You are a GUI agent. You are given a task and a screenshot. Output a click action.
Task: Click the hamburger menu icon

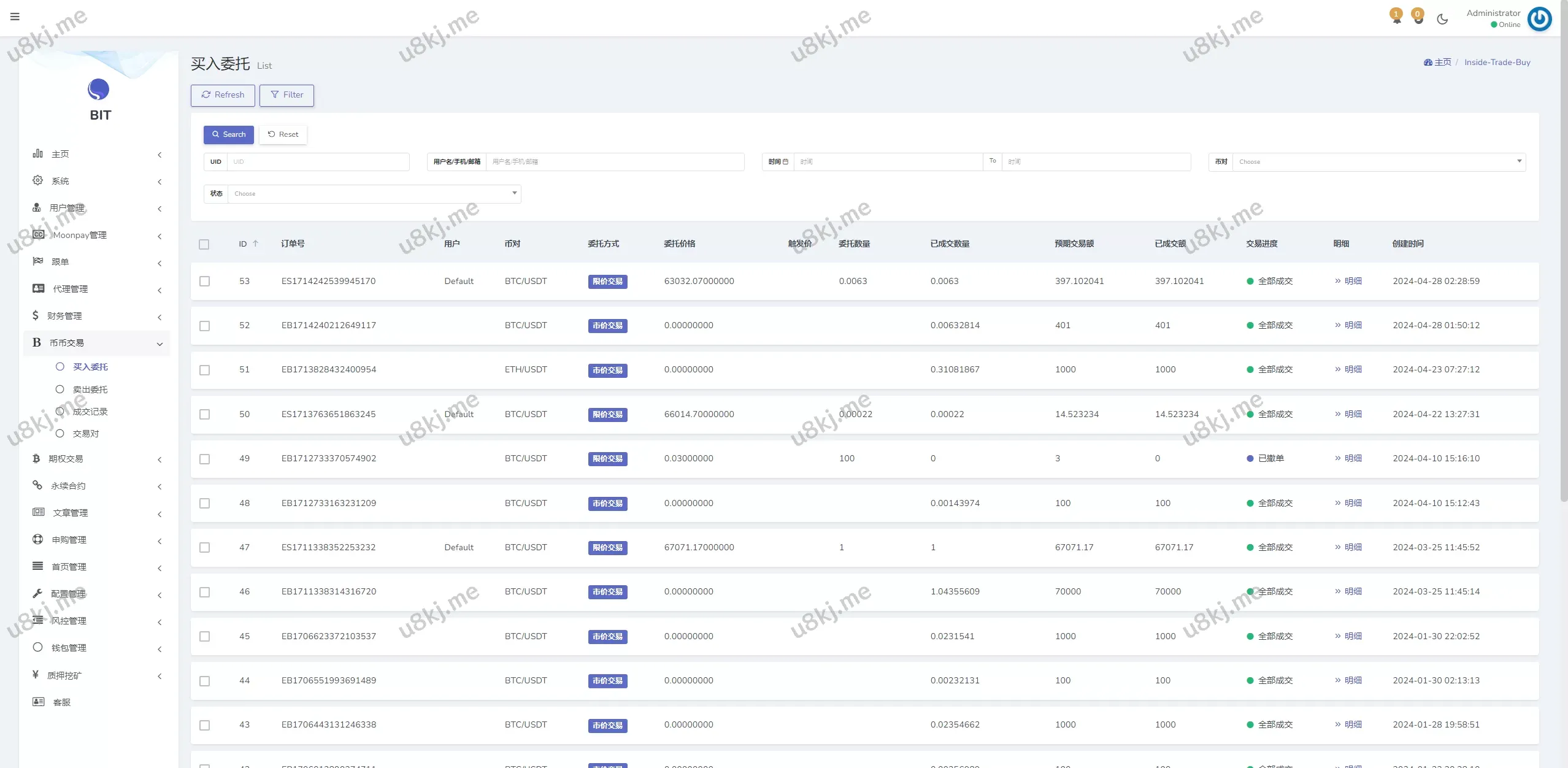[x=15, y=17]
